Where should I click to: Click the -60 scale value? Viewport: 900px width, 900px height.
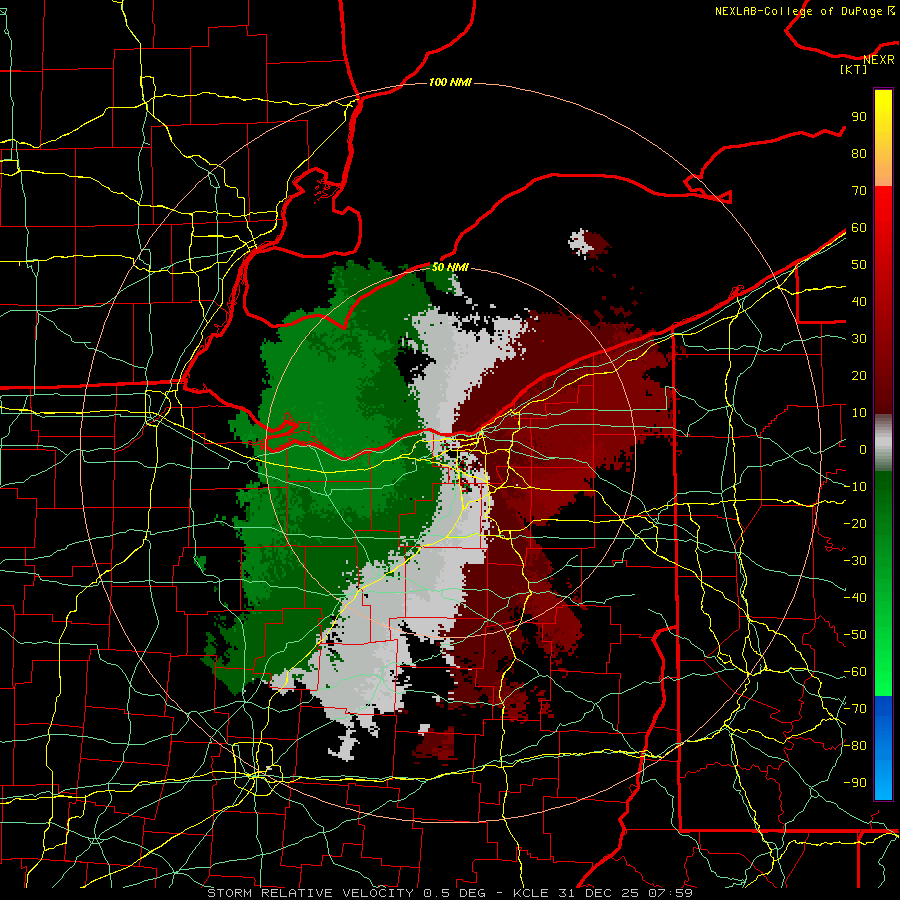[x=855, y=672]
